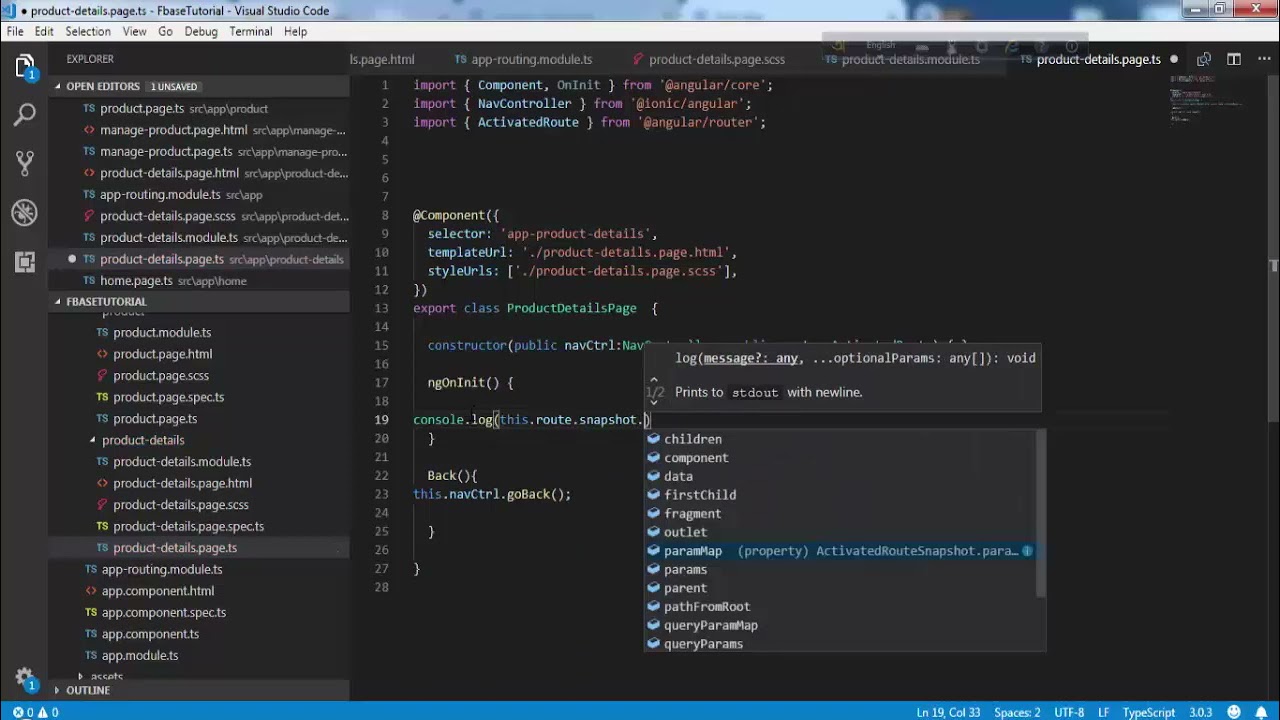Open the Source Control view

(x=25, y=163)
